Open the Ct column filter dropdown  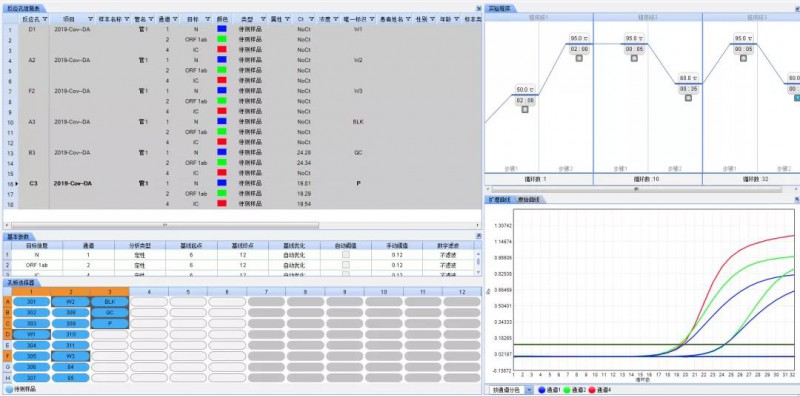click(x=311, y=19)
